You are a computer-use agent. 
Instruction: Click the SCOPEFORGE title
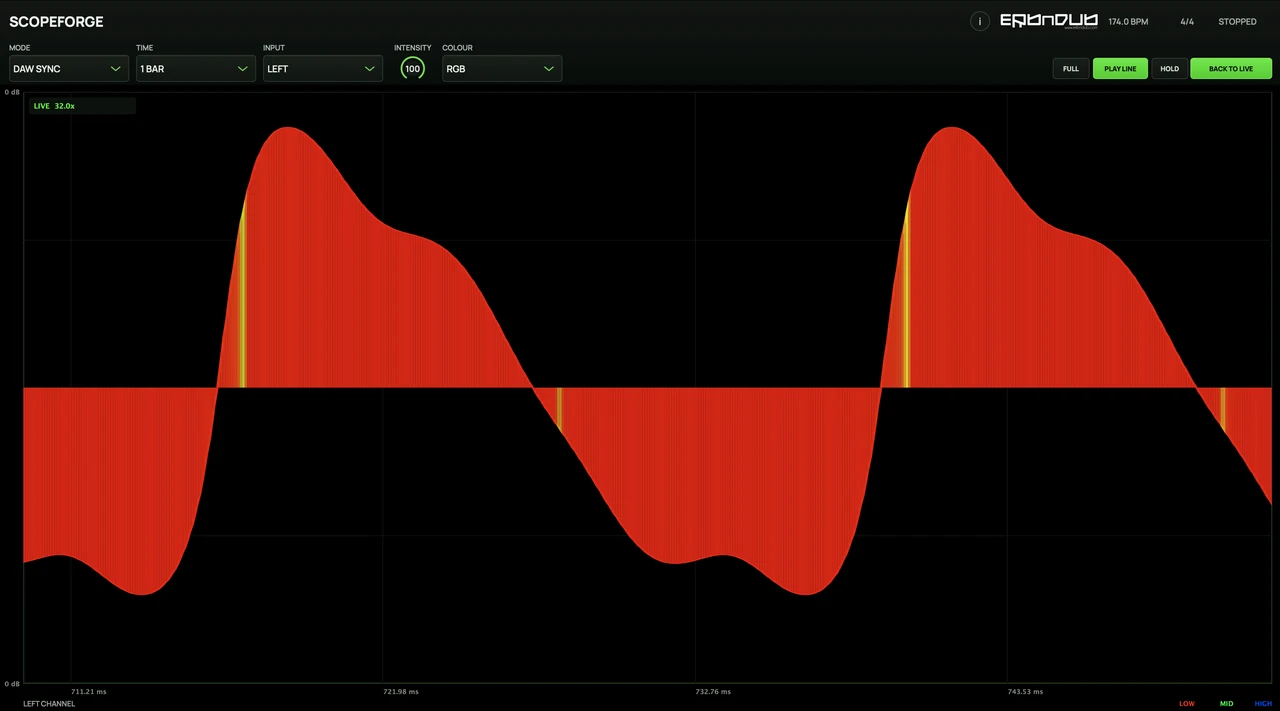[x=56, y=22]
